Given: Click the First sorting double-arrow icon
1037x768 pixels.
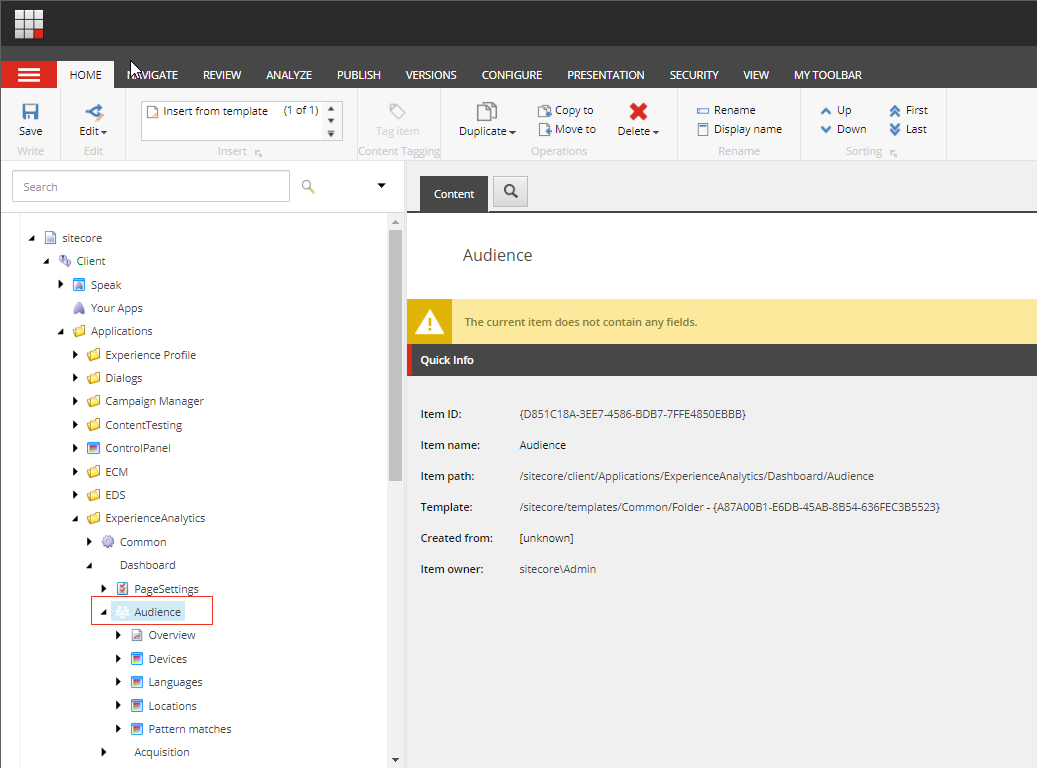Looking at the screenshot, I should click(895, 110).
